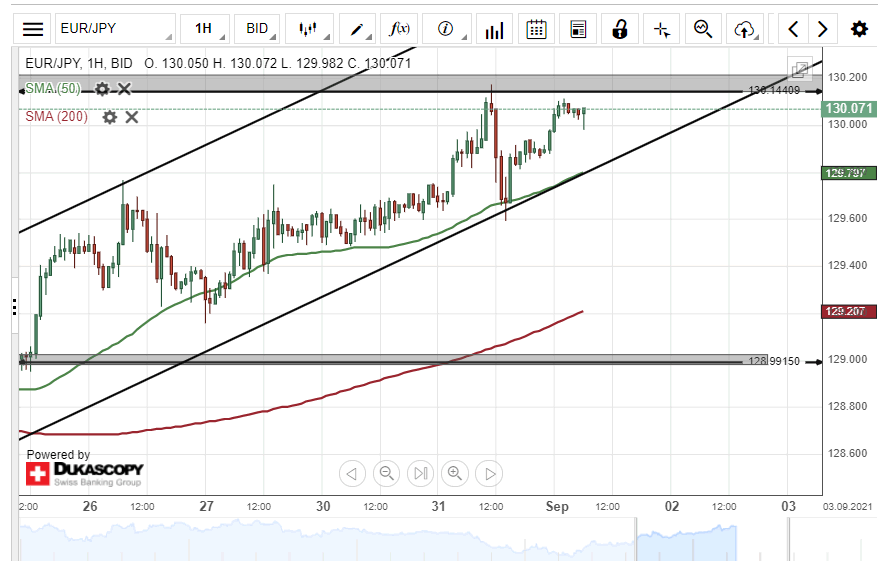Select the SMA (200) indicator label

point(57,117)
